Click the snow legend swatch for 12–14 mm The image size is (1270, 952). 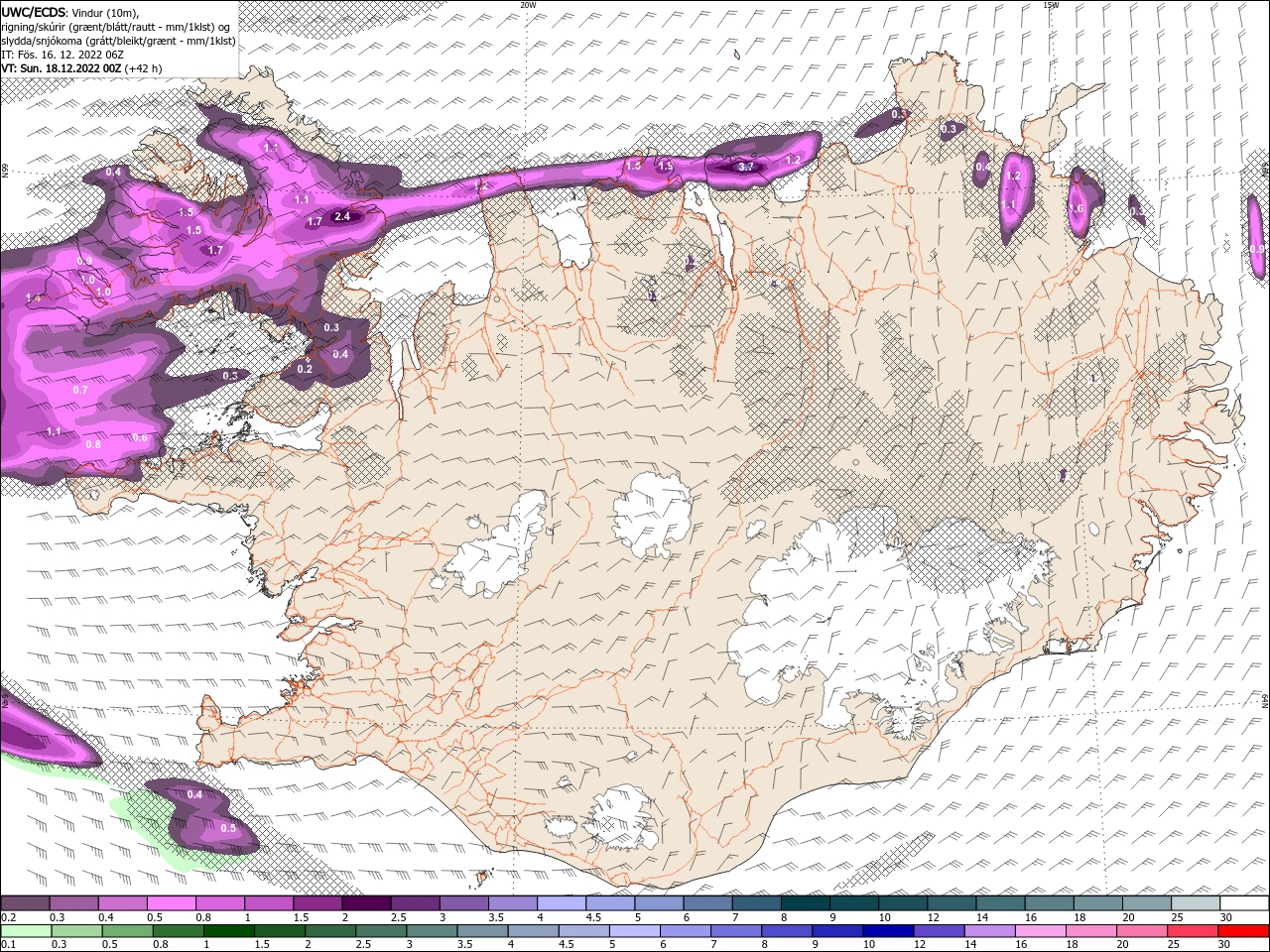951,903
